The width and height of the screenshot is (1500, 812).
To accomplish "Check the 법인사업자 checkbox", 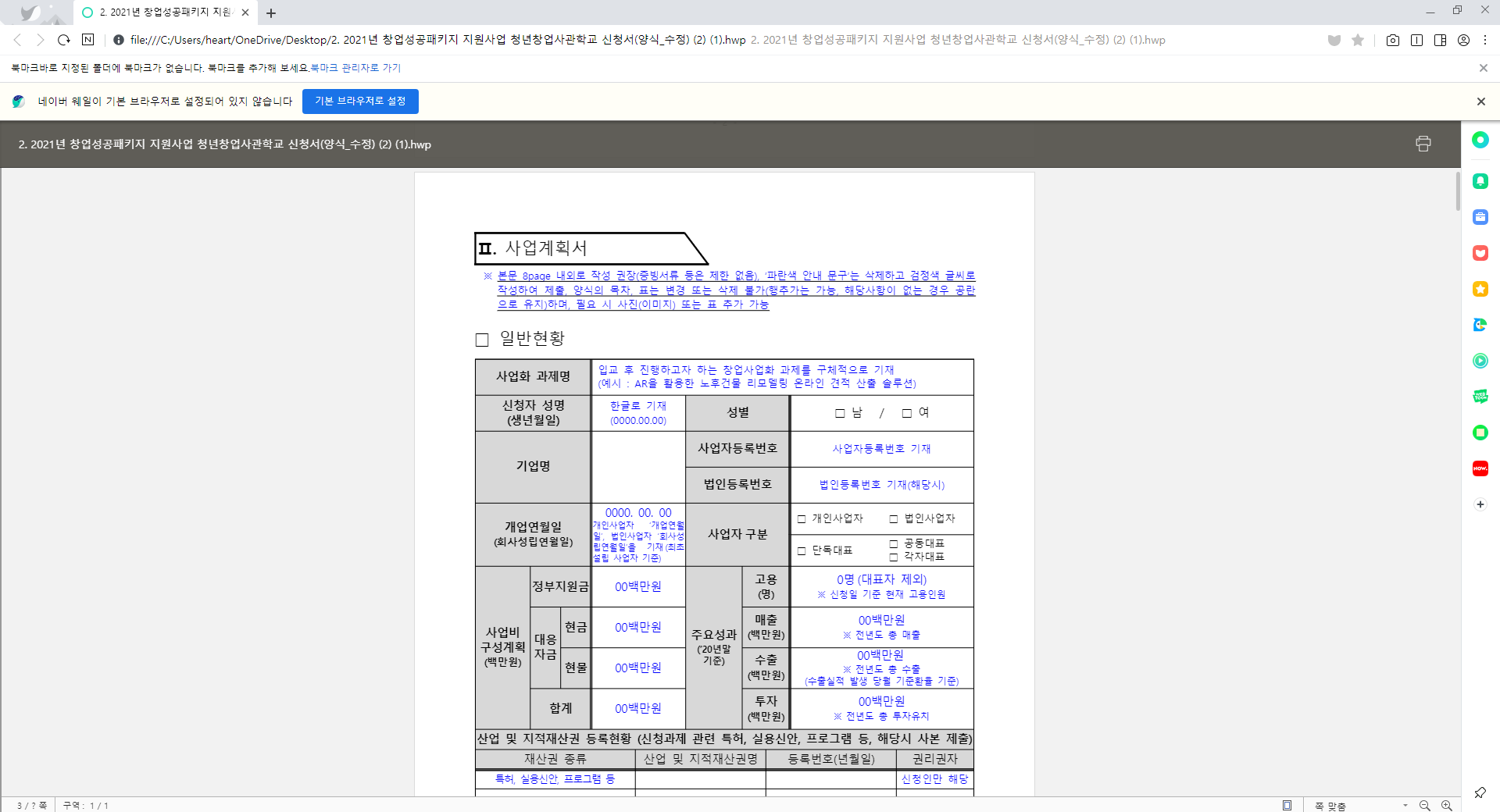I will coord(894,519).
